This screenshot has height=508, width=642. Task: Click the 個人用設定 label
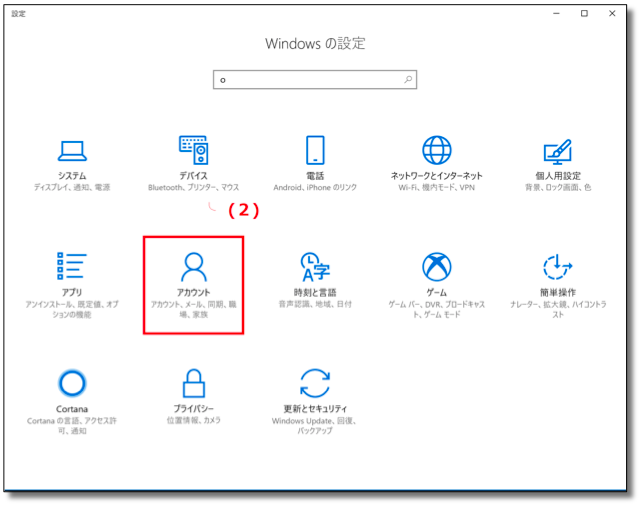(558, 176)
